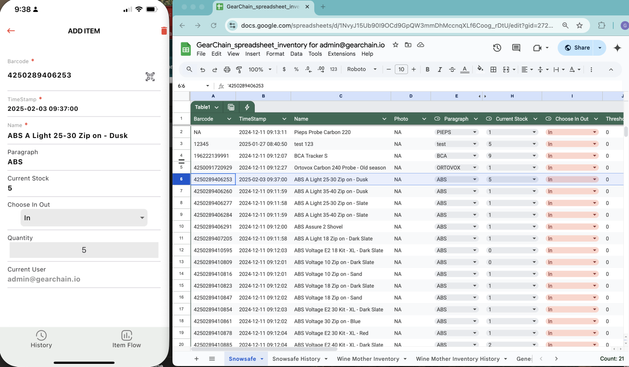Screen dimensions: 629x367
Task: Open the fill color picker
Action: [x=480, y=69]
